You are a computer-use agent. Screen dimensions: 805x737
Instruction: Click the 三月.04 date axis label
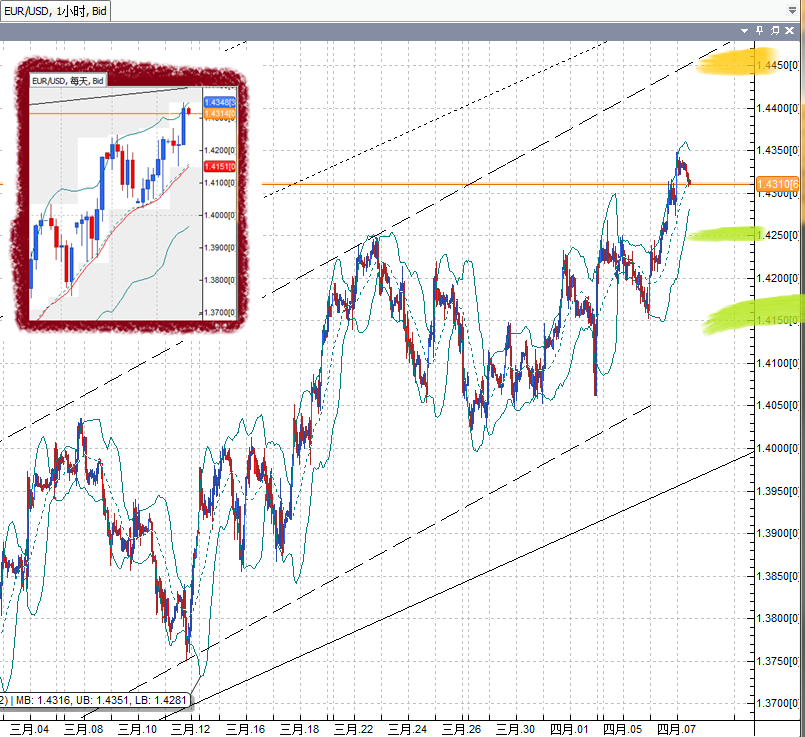tap(30, 729)
